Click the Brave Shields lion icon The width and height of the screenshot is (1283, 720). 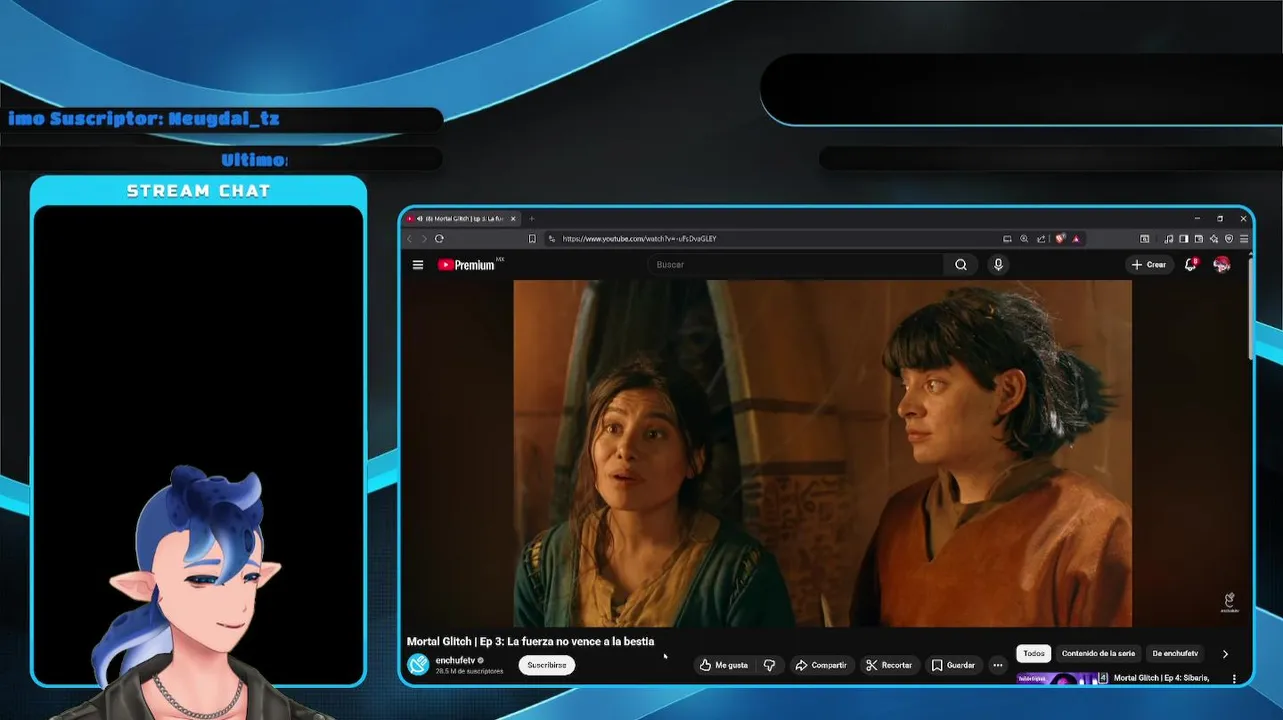1061,239
